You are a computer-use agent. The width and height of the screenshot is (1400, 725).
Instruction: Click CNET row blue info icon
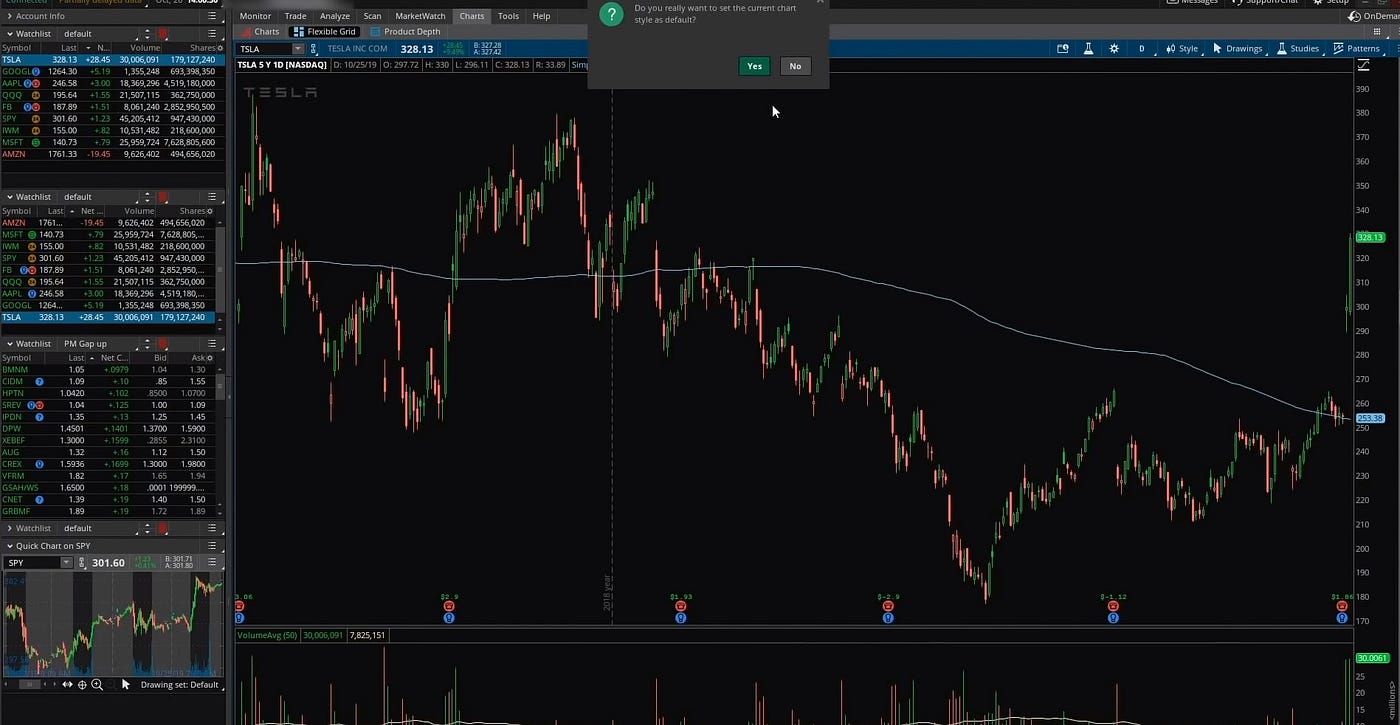[x=39, y=499]
